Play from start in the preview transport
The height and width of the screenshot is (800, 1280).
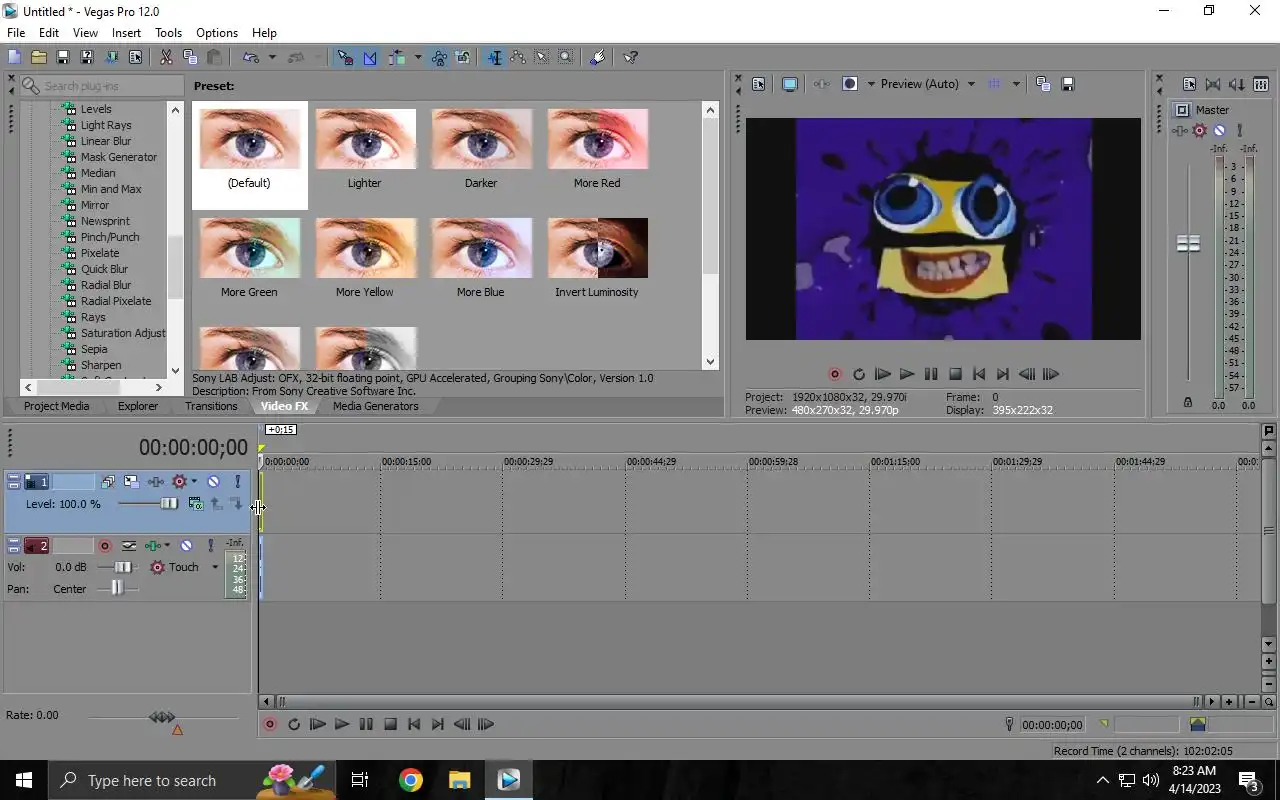coord(883,374)
